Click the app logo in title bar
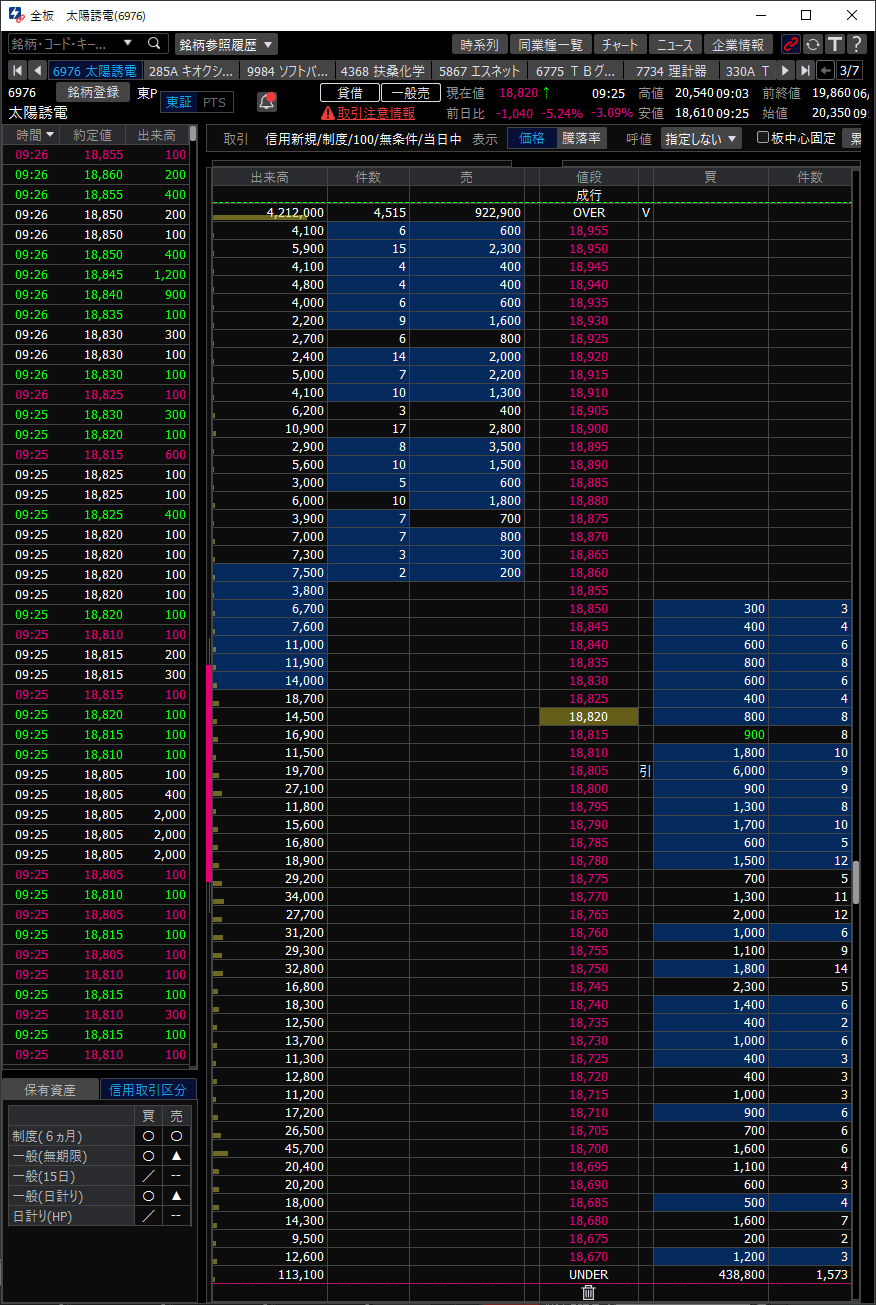Image resolution: width=876 pixels, height=1305 pixels. (16, 15)
